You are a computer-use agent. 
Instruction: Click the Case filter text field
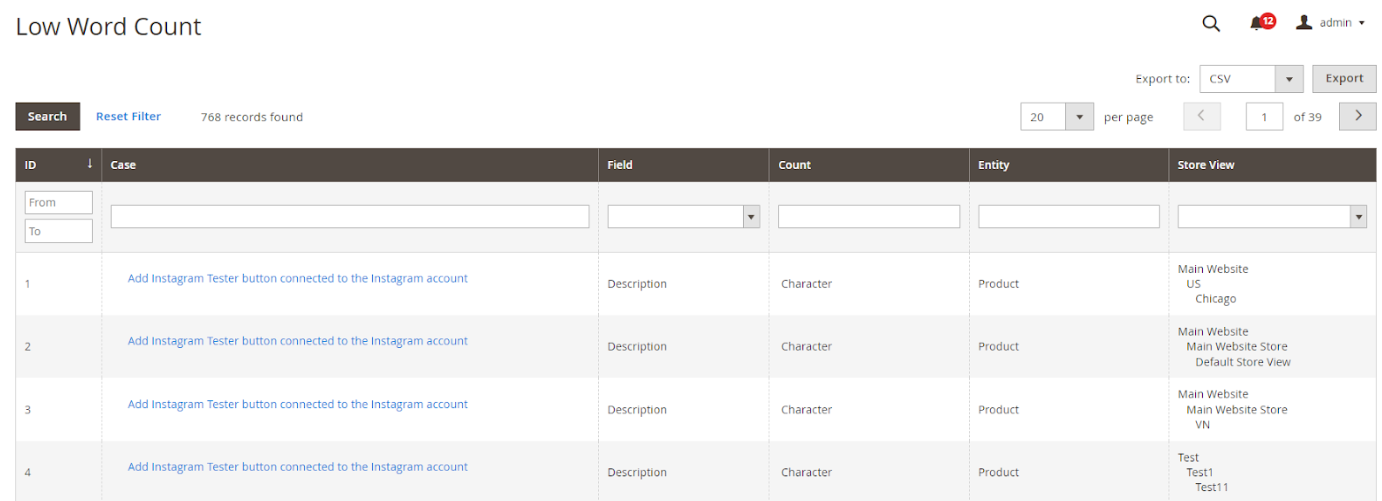click(x=350, y=217)
